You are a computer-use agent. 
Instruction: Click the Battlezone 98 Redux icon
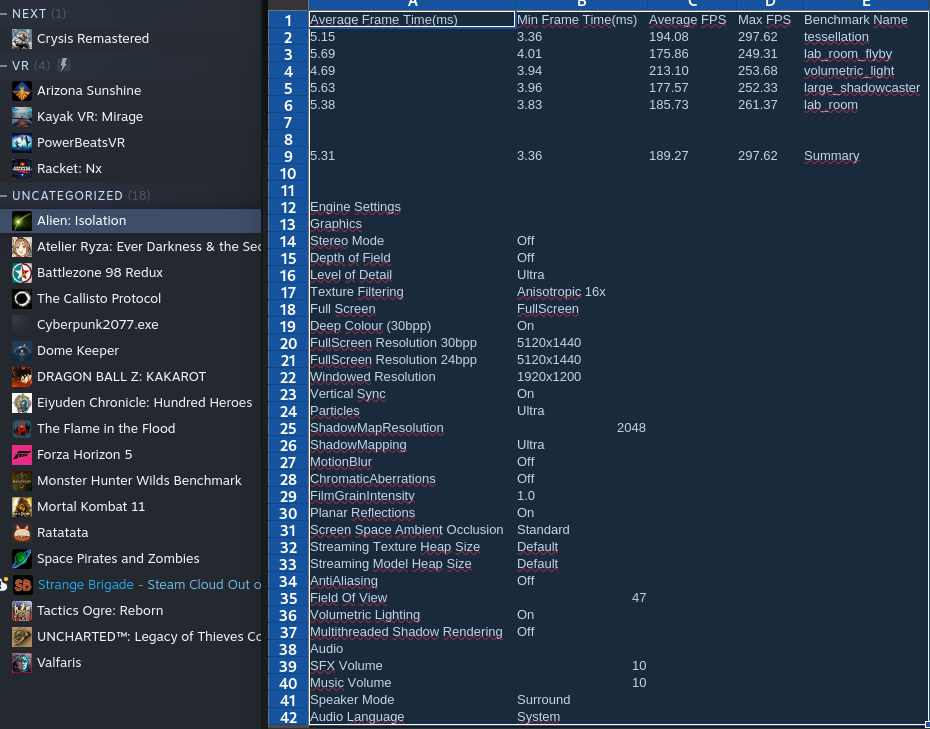tap(22, 273)
